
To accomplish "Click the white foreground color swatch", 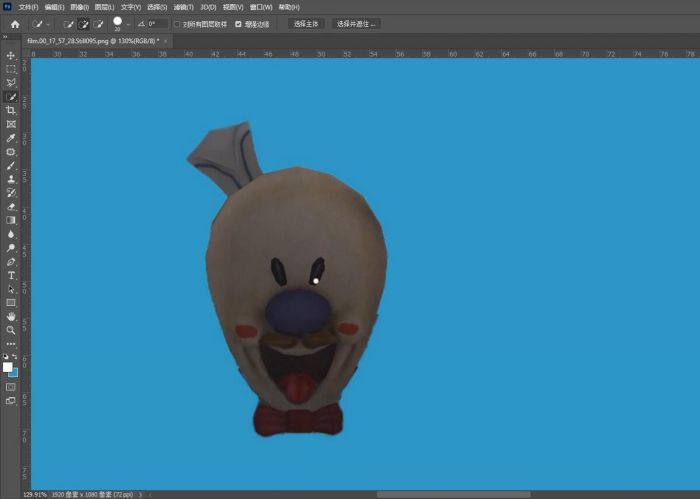I will coord(8,367).
